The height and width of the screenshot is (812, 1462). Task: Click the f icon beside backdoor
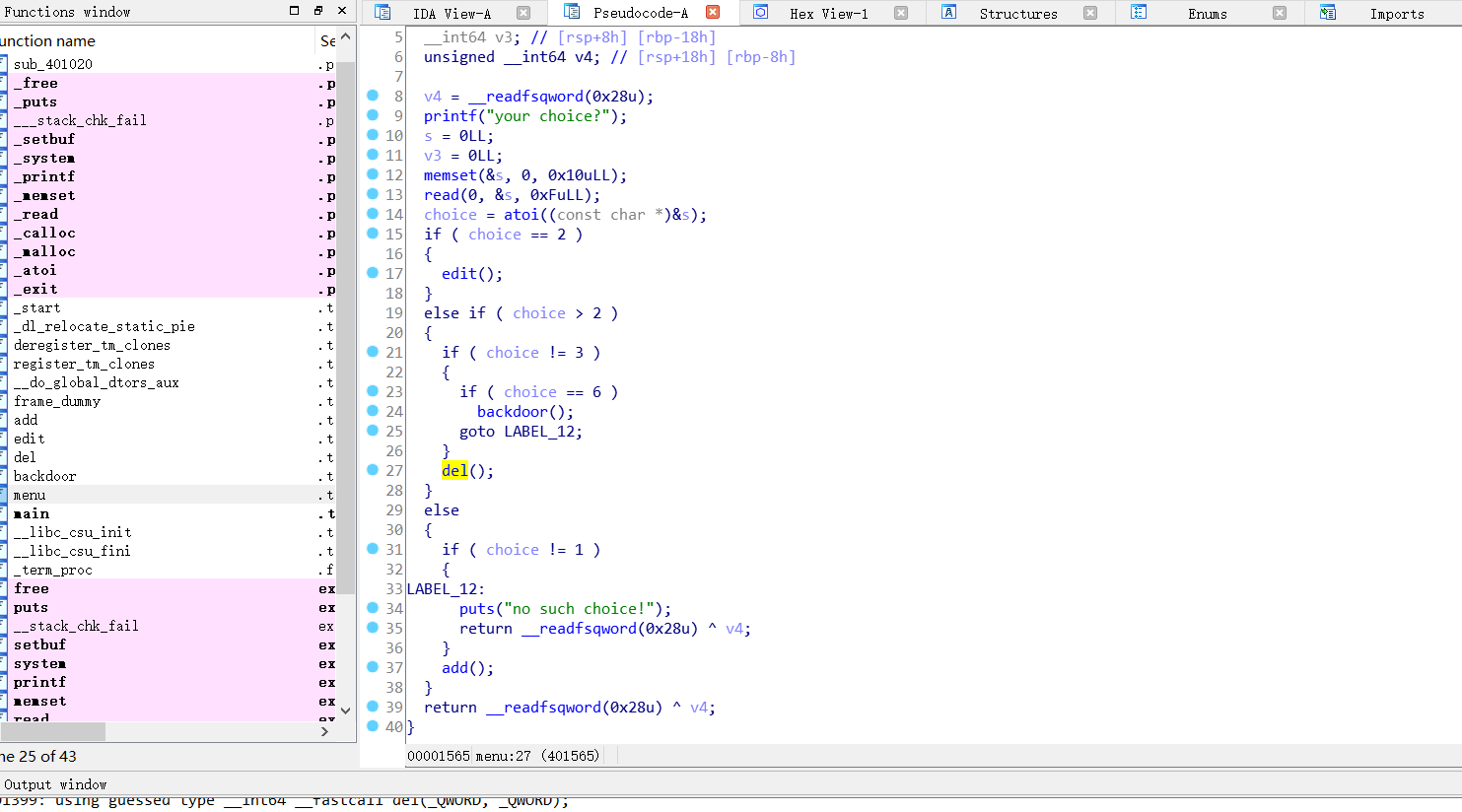[5, 475]
